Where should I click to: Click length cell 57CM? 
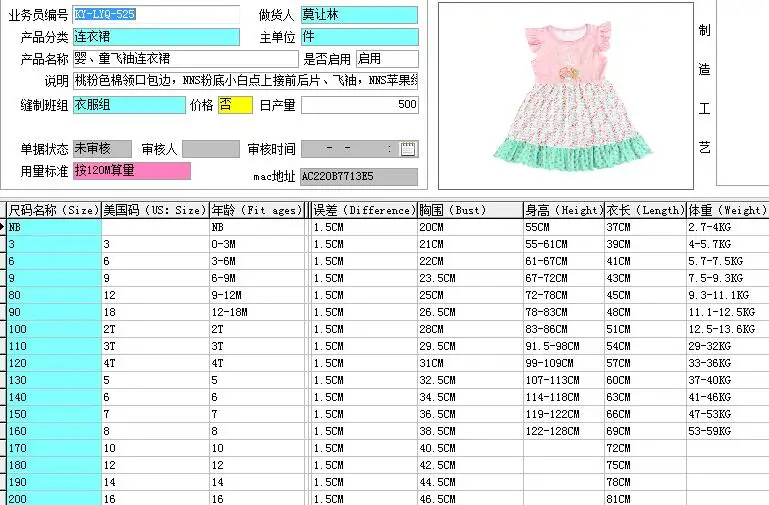(645, 363)
